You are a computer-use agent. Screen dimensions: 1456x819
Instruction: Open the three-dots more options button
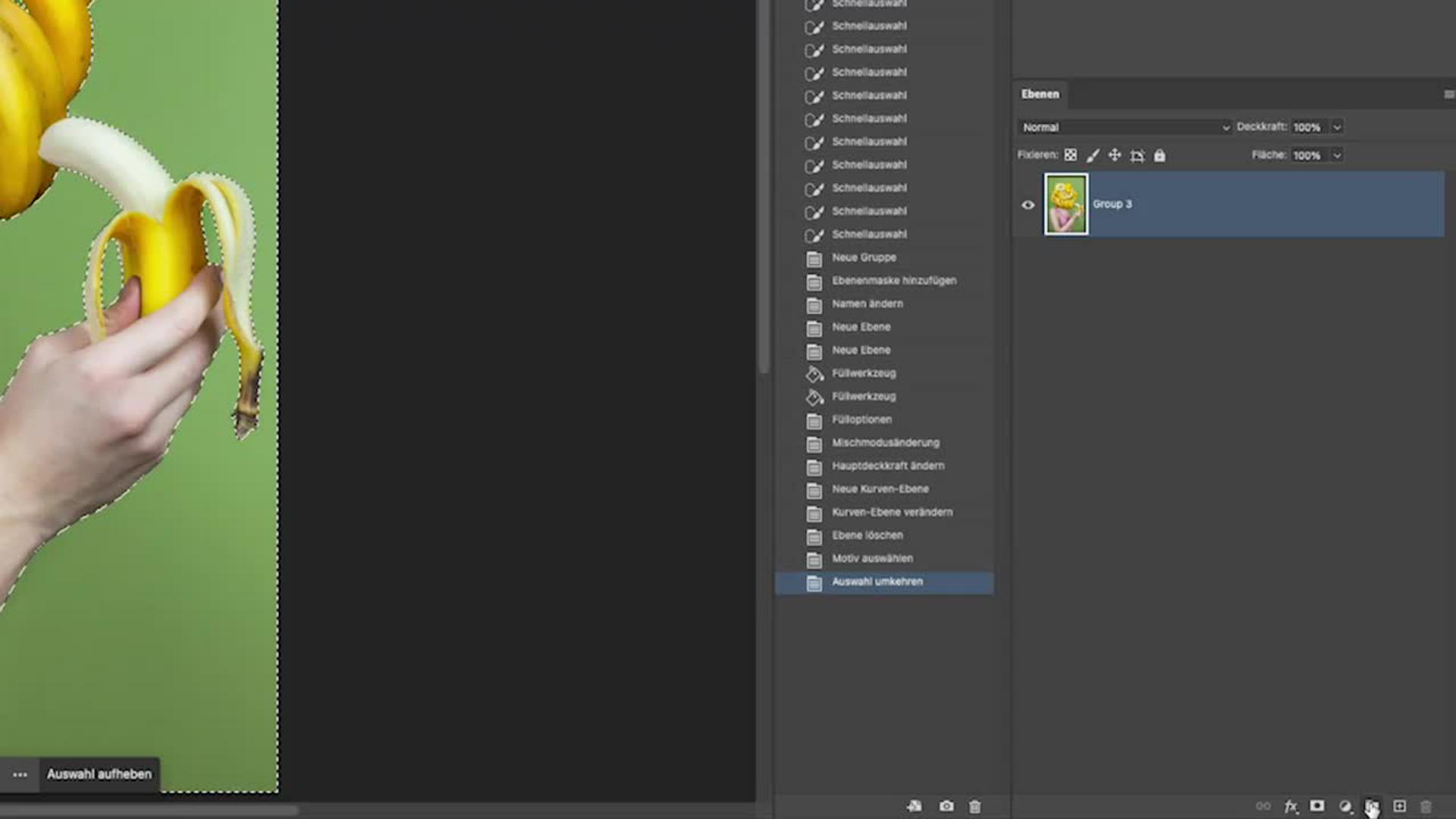point(20,774)
